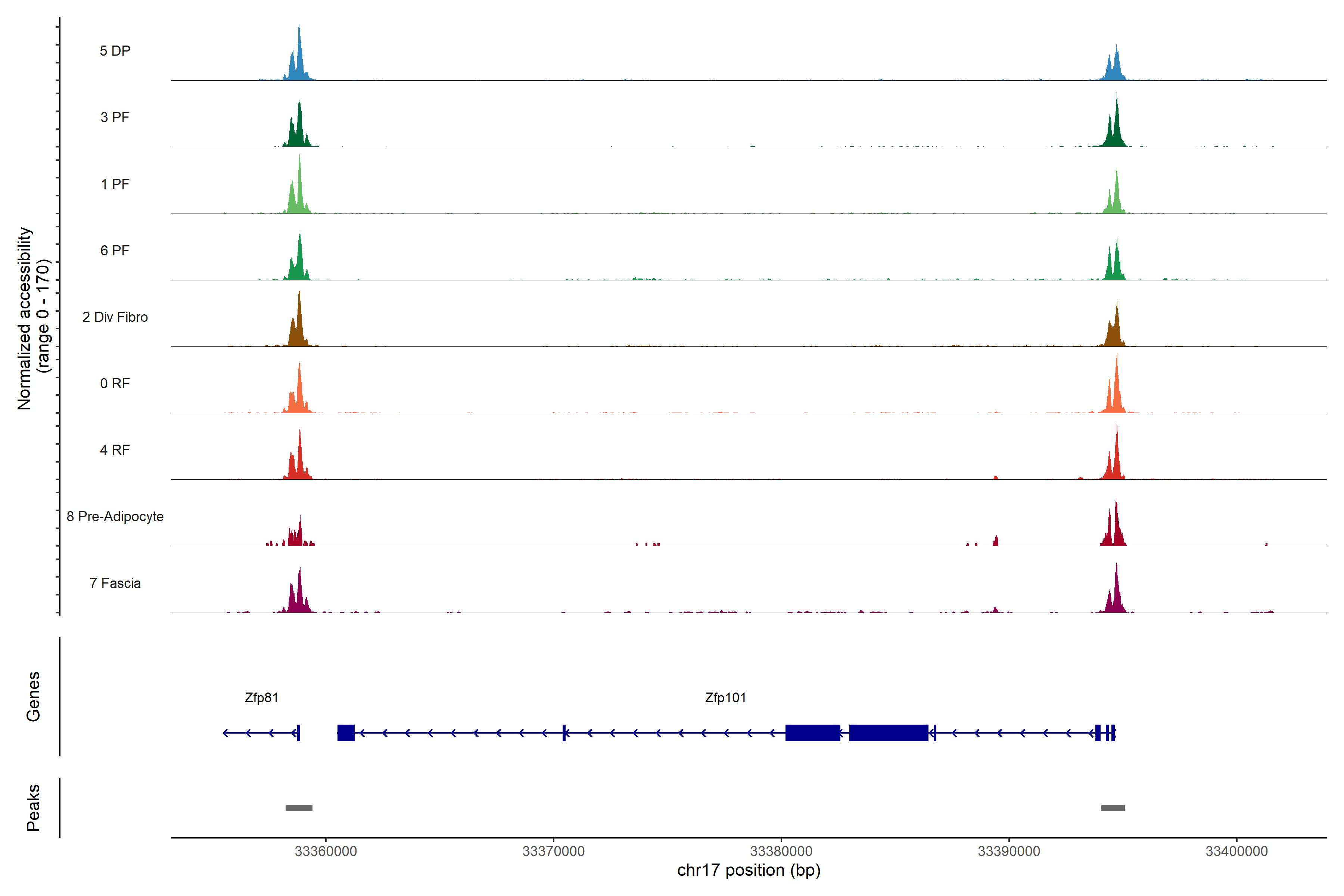This screenshot has width=1344, height=896.
Task: Click the 2 Div Fibro track label
Action: tap(115, 317)
